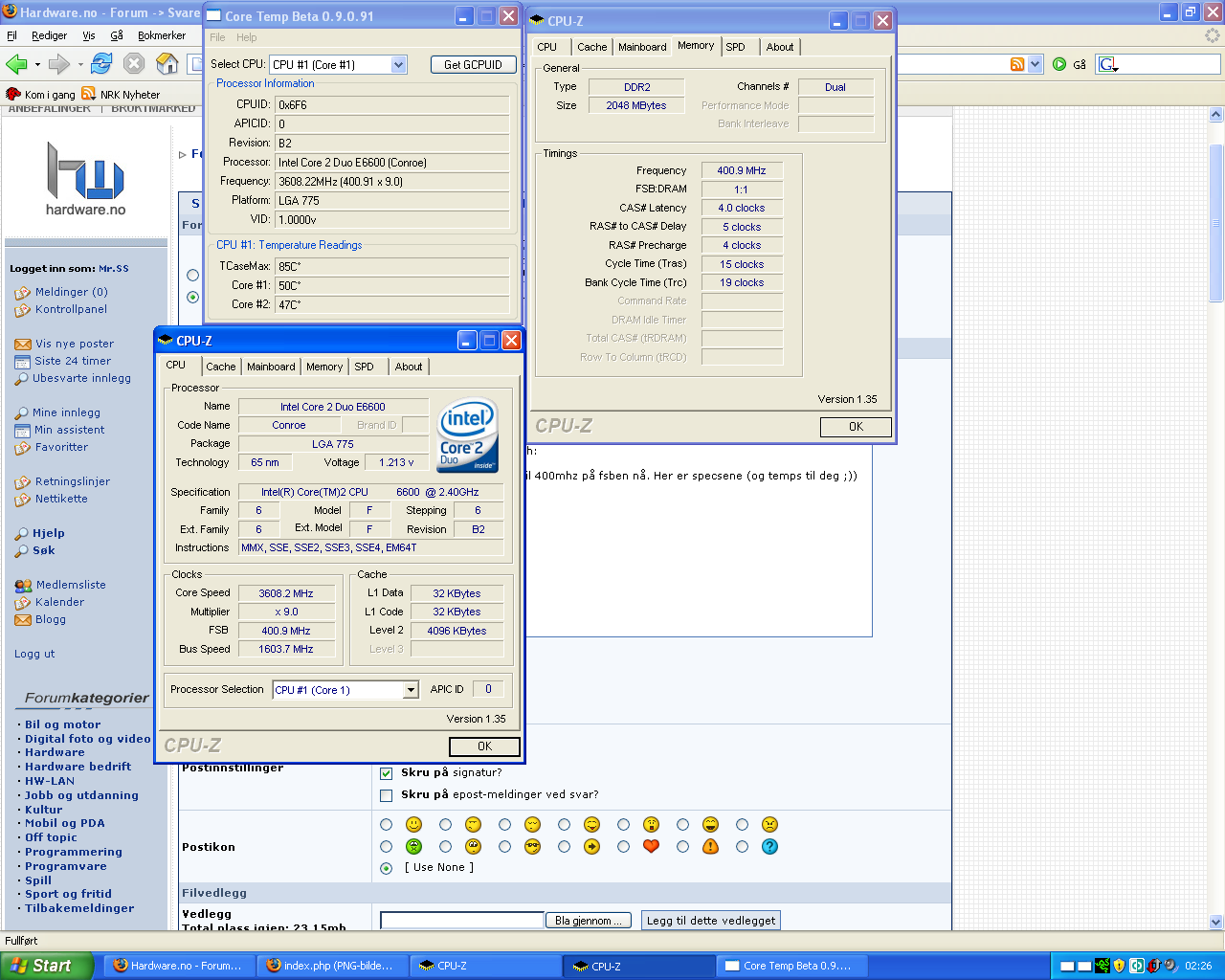This screenshot has width=1225, height=980.
Task: Open the Windows Start button
Action: pyautogui.click(x=46, y=966)
